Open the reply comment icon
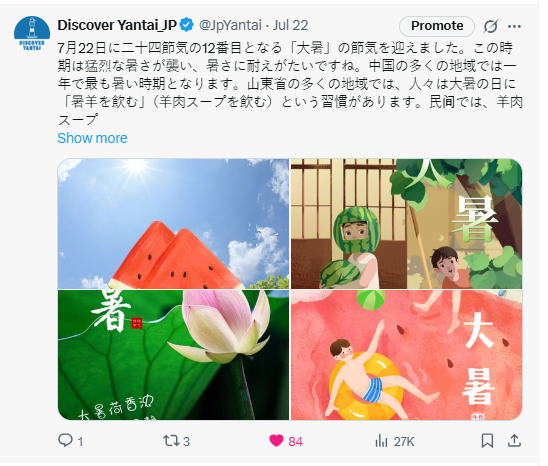Viewport: 548px width, 466px height. coord(65,440)
